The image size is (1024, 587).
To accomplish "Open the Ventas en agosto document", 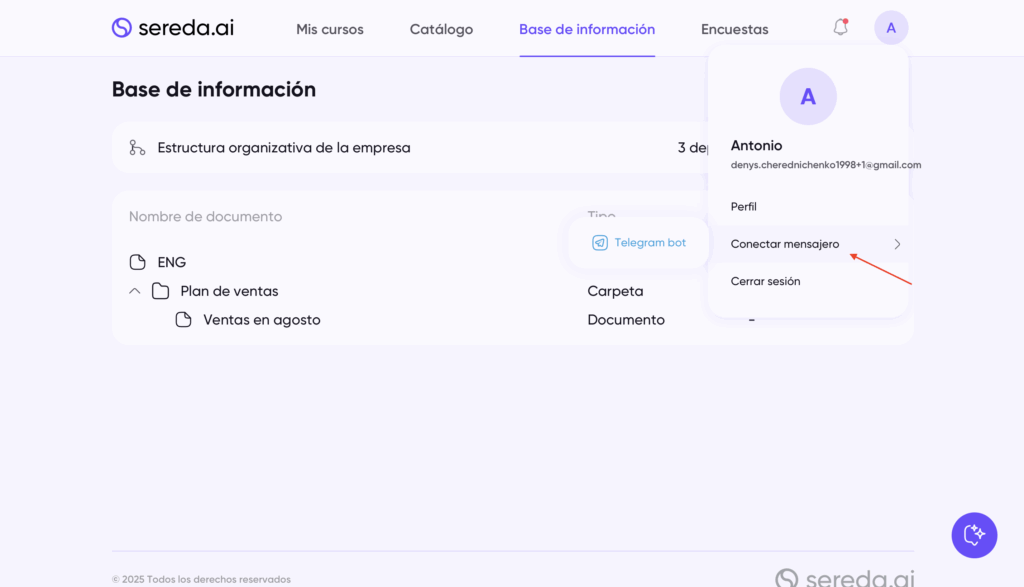I will 262,320.
